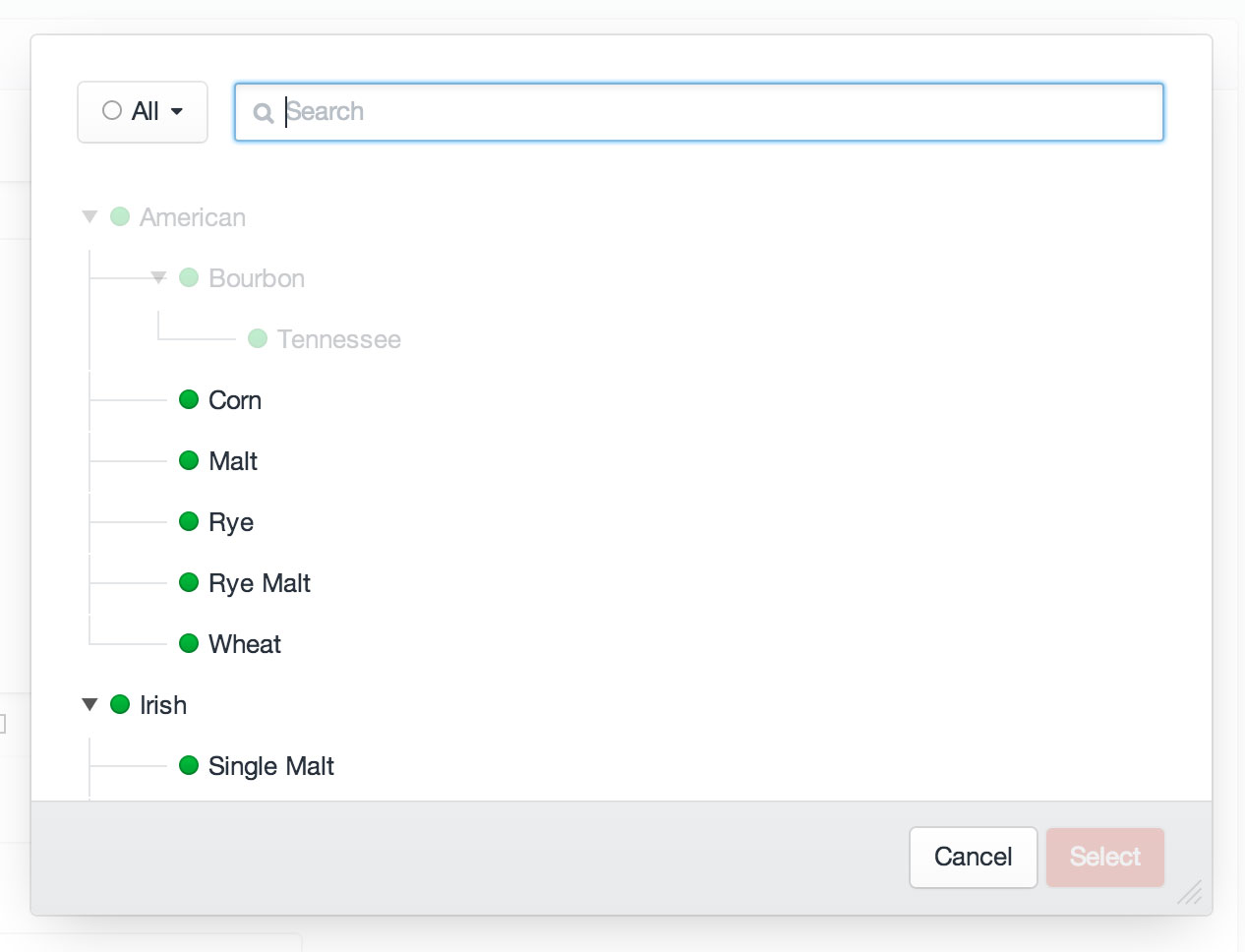
Task: Click the resize grip in the bottom-right corner
Action: 1189,893
